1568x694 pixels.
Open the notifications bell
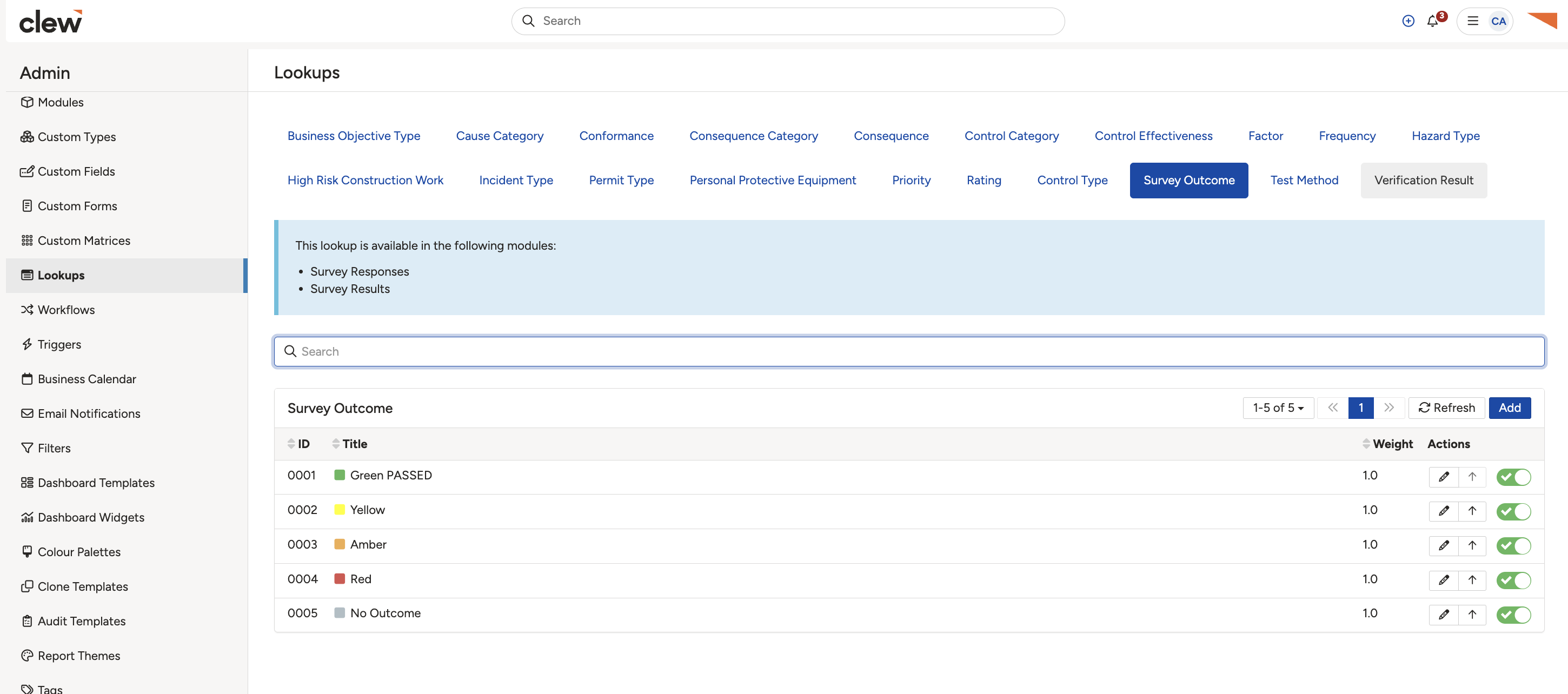pyautogui.click(x=1432, y=21)
